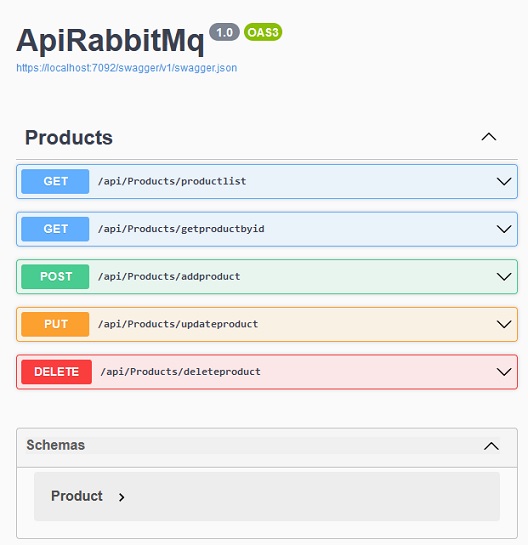The height and width of the screenshot is (545, 528).
Task: Select the /api/Products/productlist path
Action: point(172,181)
